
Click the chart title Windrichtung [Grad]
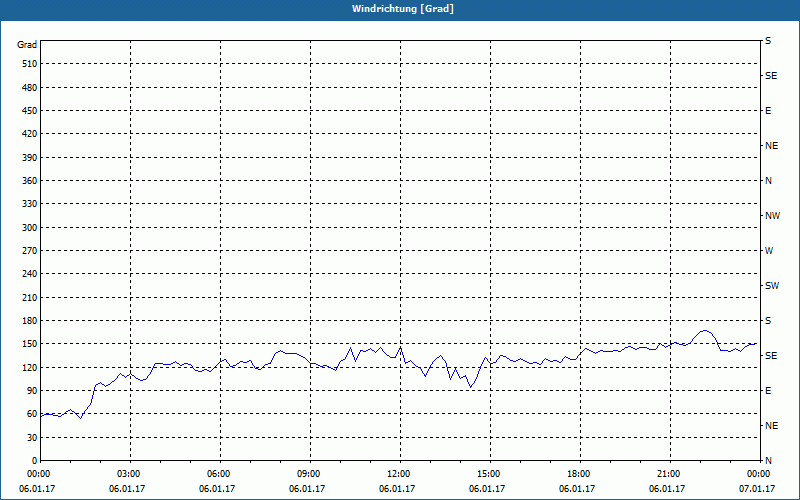403,9
